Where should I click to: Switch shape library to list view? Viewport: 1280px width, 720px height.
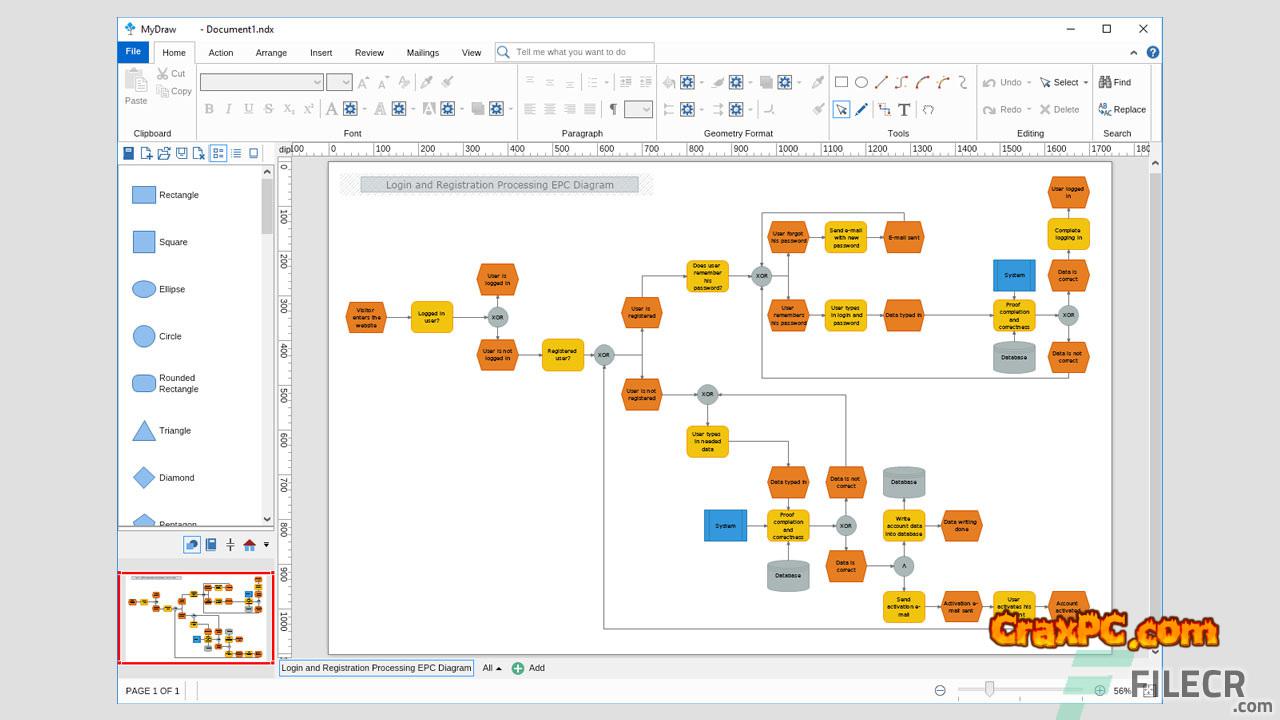[236, 153]
